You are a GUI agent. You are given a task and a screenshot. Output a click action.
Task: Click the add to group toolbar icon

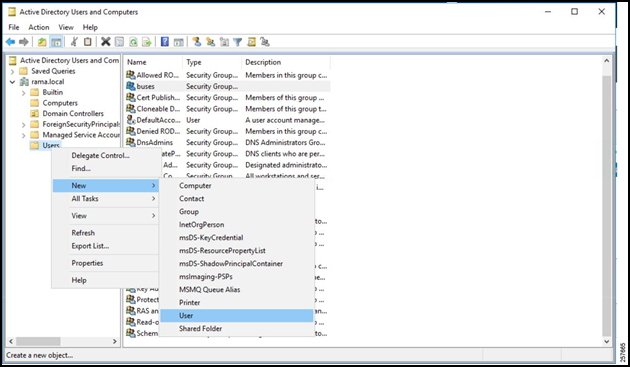pos(265,42)
